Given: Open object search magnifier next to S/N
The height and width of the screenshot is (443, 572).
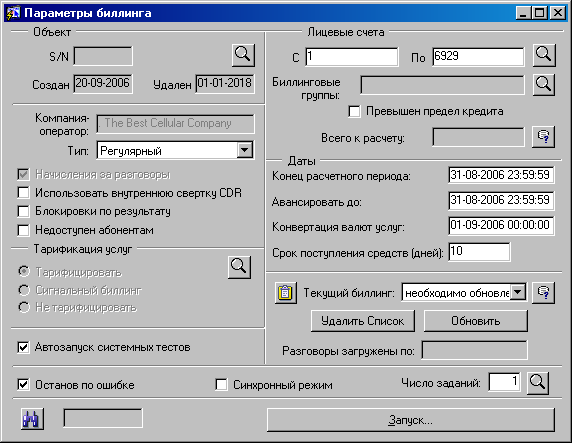Looking at the screenshot, I should coord(243,55).
